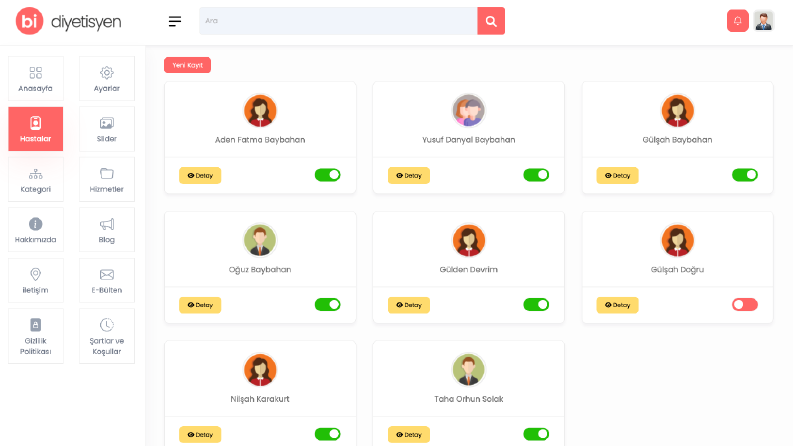The width and height of the screenshot is (793, 446).
Task: Focus the Ara search field
Action: click(x=338, y=21)
